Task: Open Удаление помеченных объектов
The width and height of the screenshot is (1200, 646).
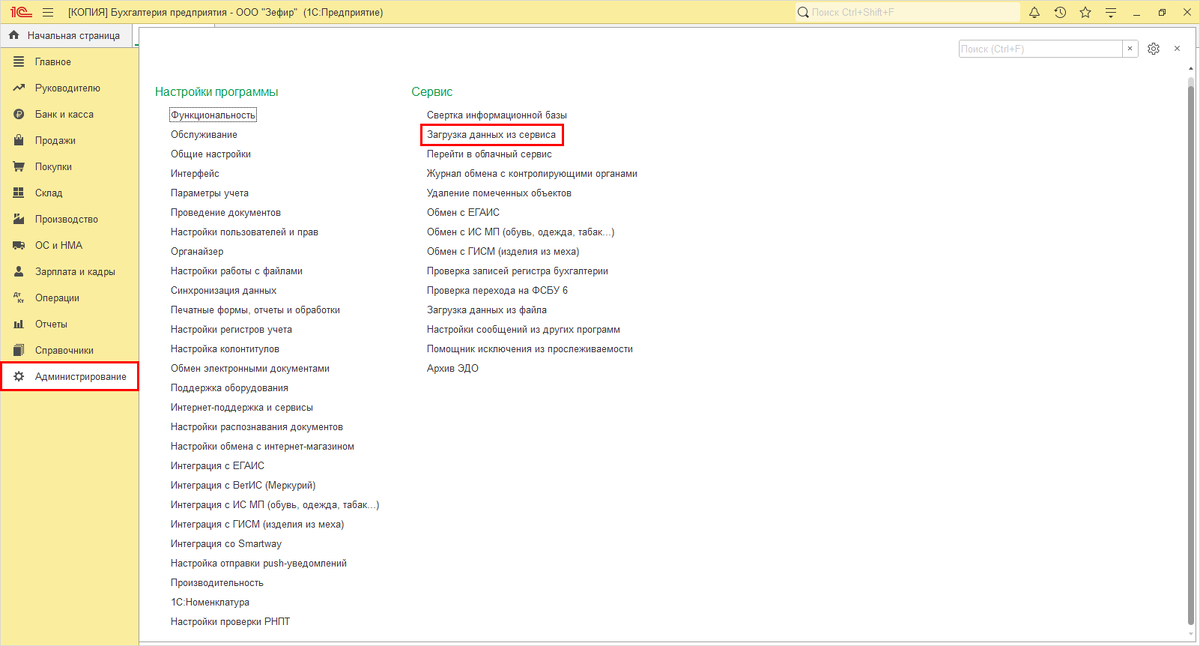Action: click(499, 193)
